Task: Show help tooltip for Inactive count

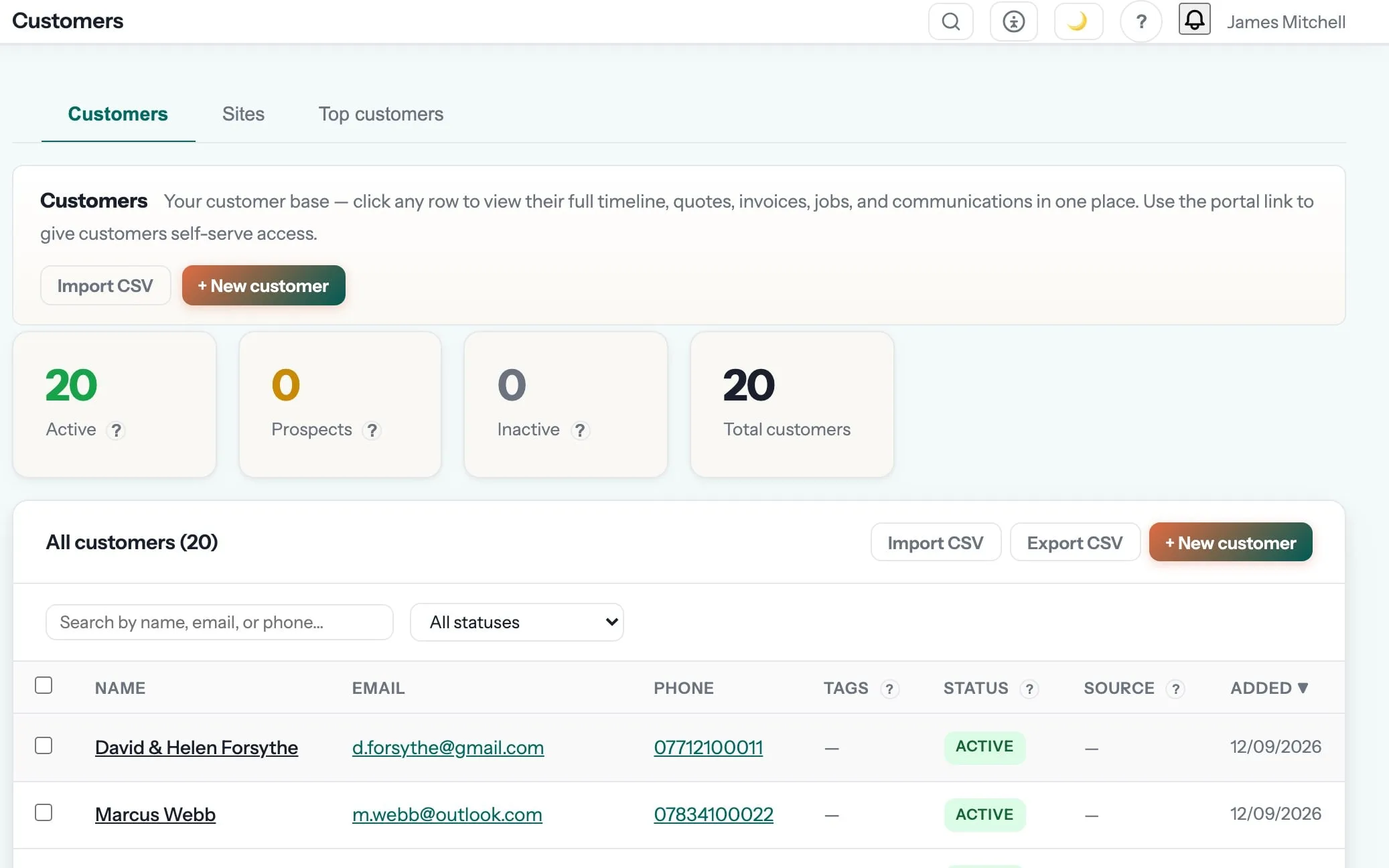Action: click(580, 430)
